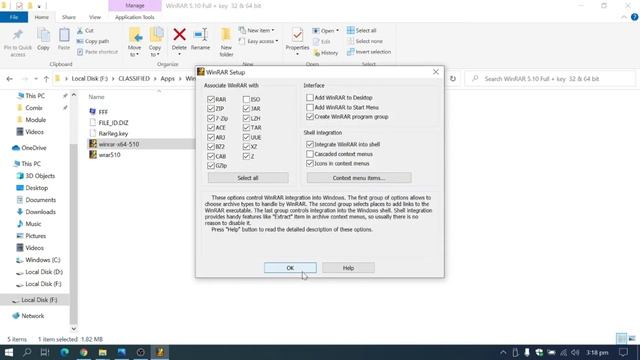Click Select none in ribbon
Image resolution: width=640 pixels, height=360 pixels.
(364, 41)
